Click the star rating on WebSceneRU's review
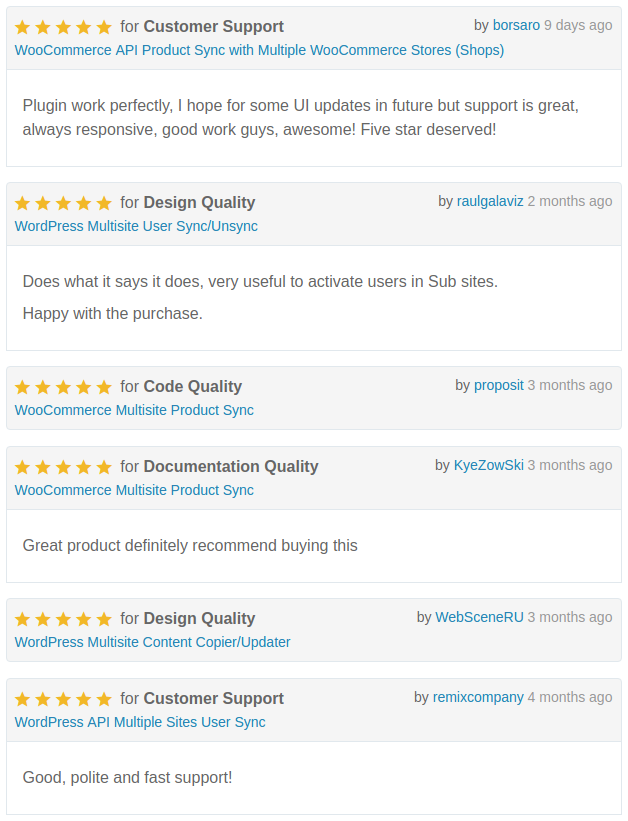The height and width of the screenshot is (821, 628). [63, 619]
